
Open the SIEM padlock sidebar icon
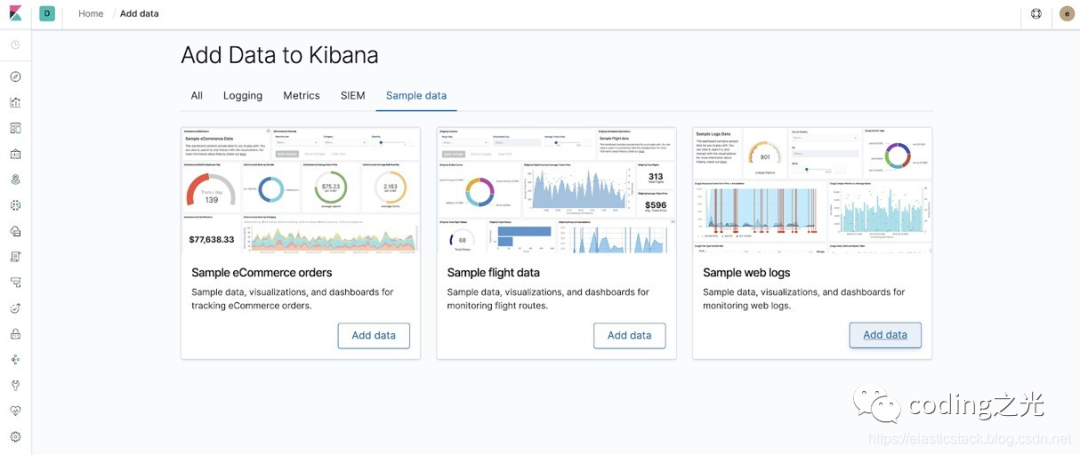coord(15,333)
